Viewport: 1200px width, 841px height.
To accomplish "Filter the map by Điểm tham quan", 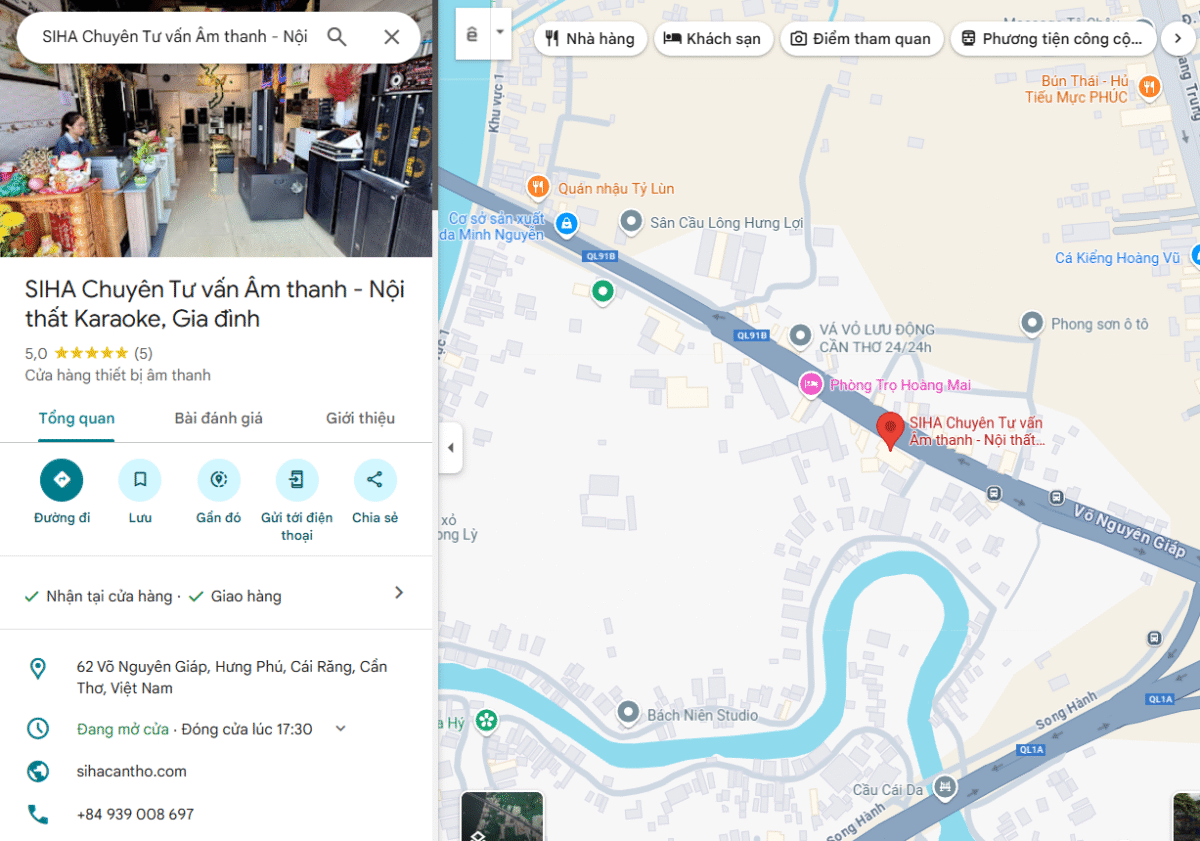I will (x=861, y=39).
